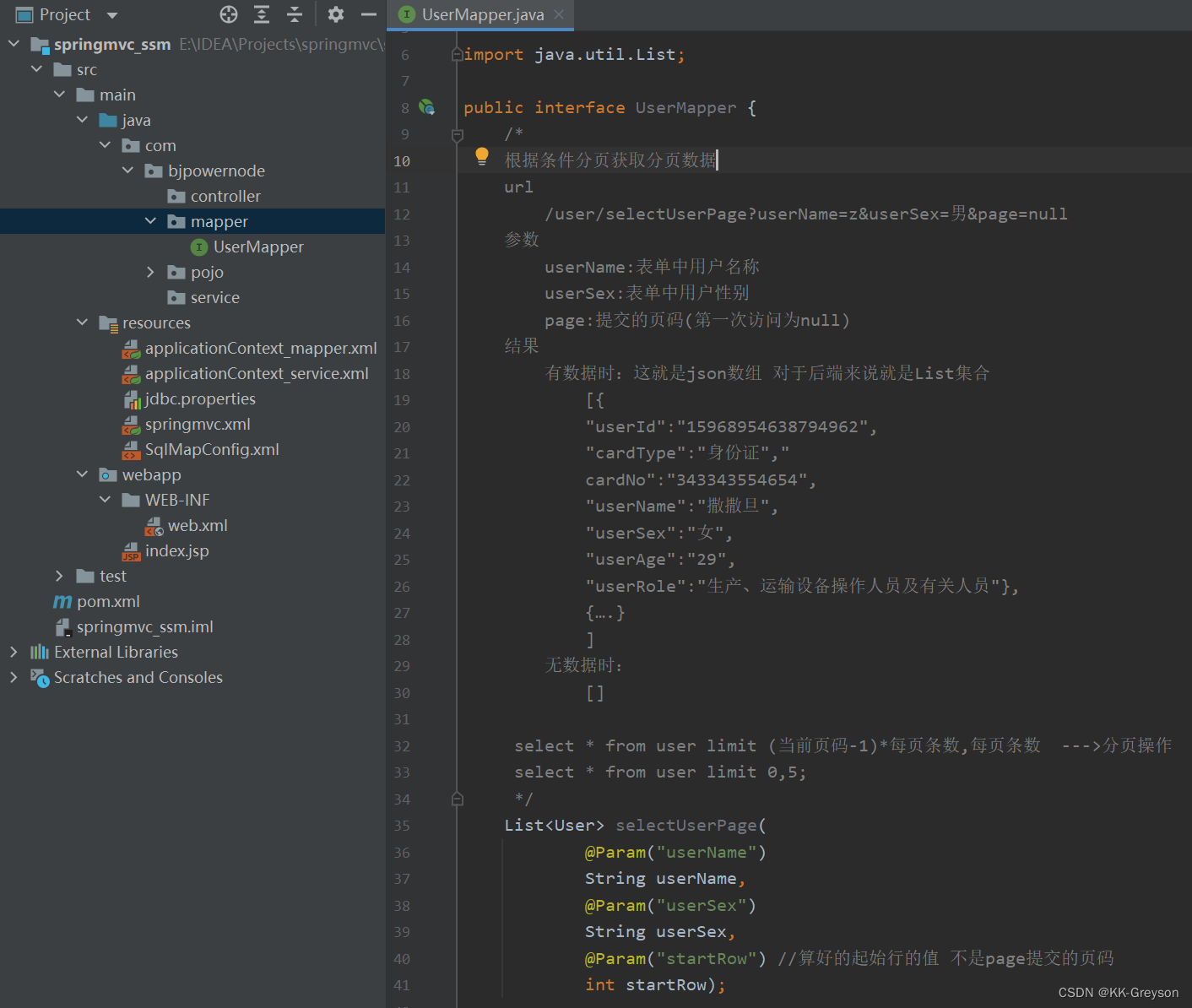
Task: Click line 33 select from user limit 0,5
Action: pyautogui.click(x=660, y=772)
